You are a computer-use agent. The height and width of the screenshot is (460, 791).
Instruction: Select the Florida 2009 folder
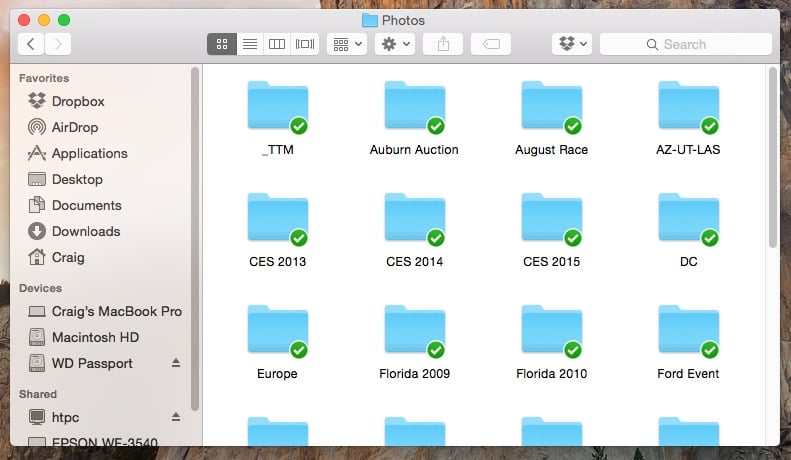coord(415,330)
